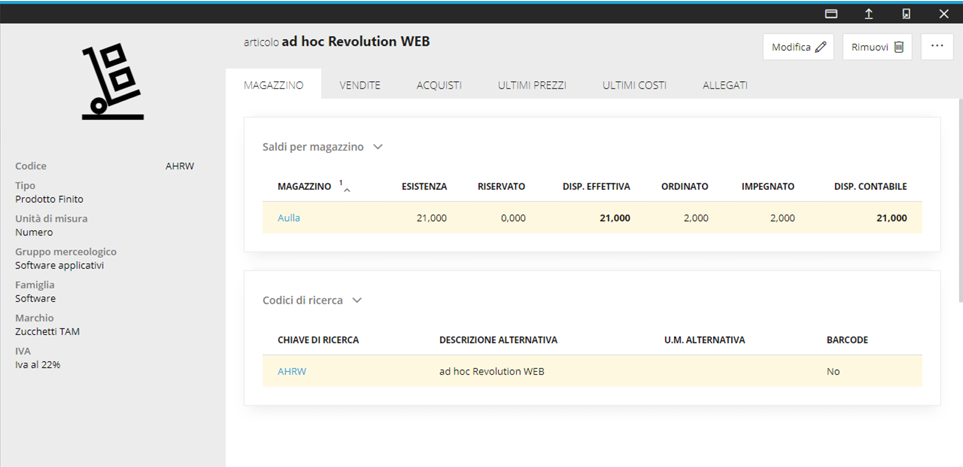Click the DISP. EFFETTIVA column header

[596, 186]
